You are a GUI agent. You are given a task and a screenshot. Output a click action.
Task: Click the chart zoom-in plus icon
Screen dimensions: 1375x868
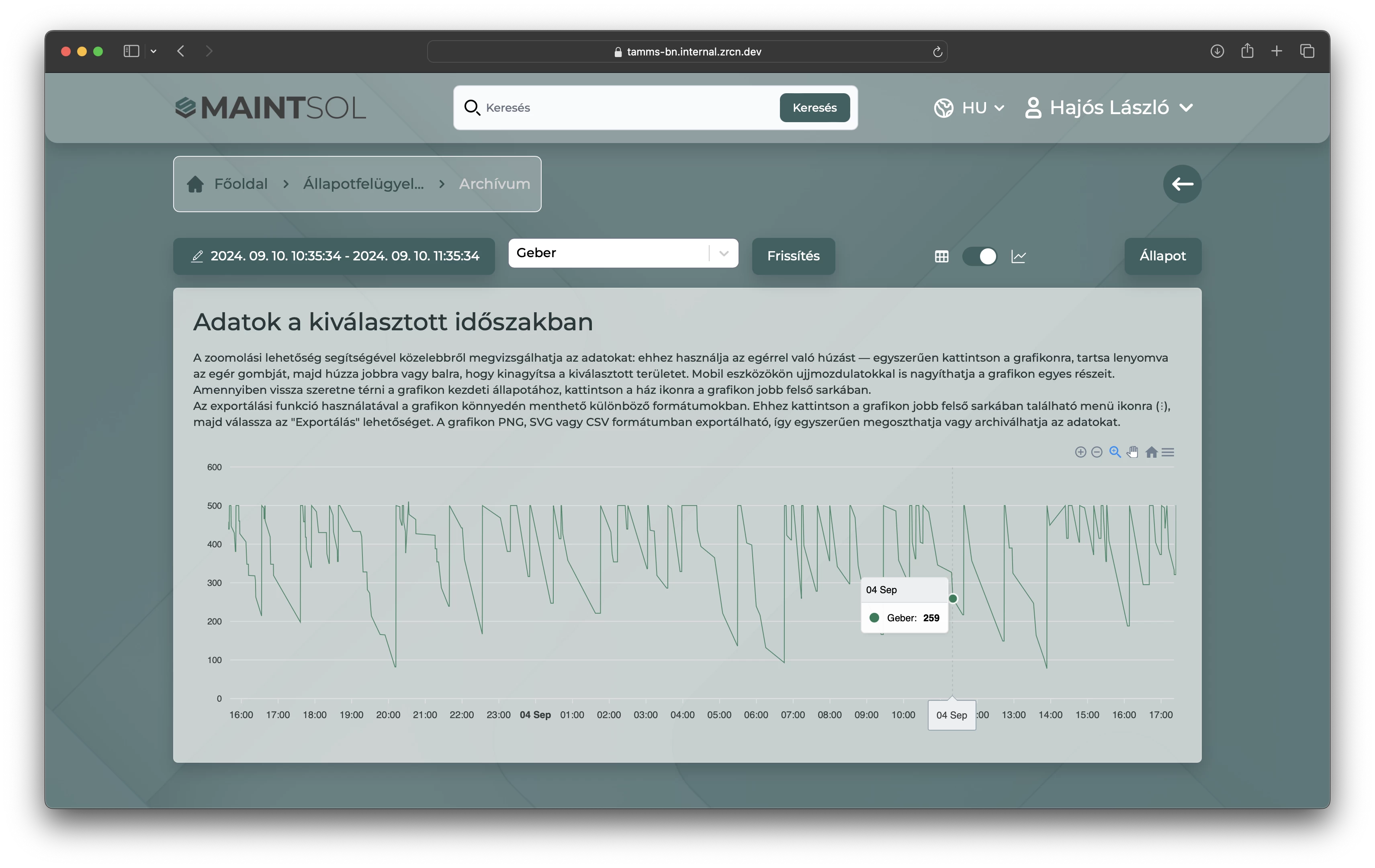pos(1080,452)
